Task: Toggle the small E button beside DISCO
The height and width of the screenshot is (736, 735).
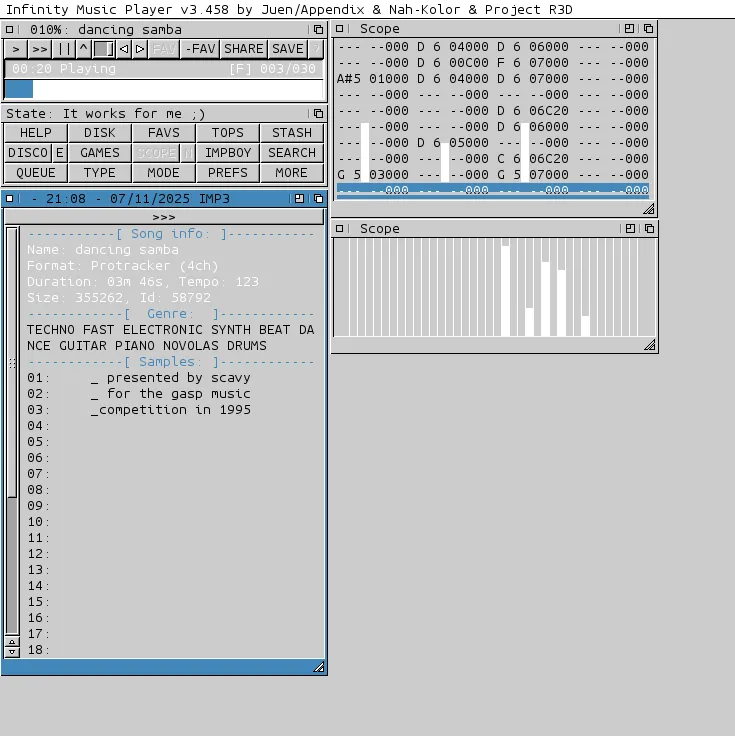Action: click(x=60, y=153)
